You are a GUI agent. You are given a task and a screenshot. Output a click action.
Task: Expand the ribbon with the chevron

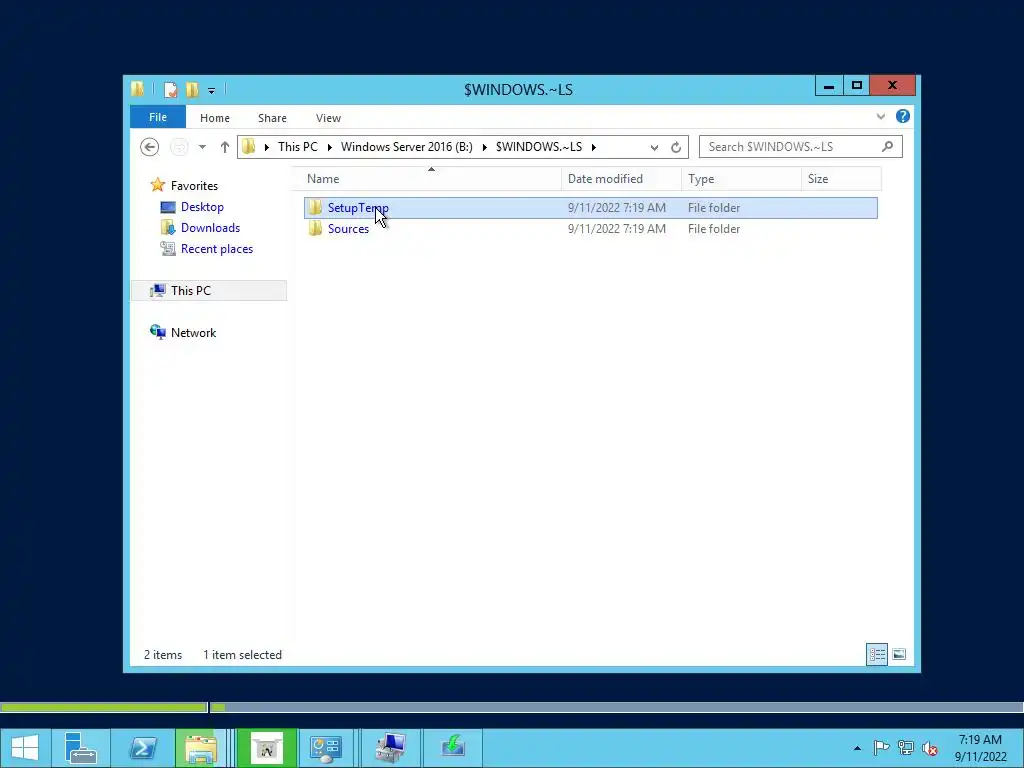(880, 117)
